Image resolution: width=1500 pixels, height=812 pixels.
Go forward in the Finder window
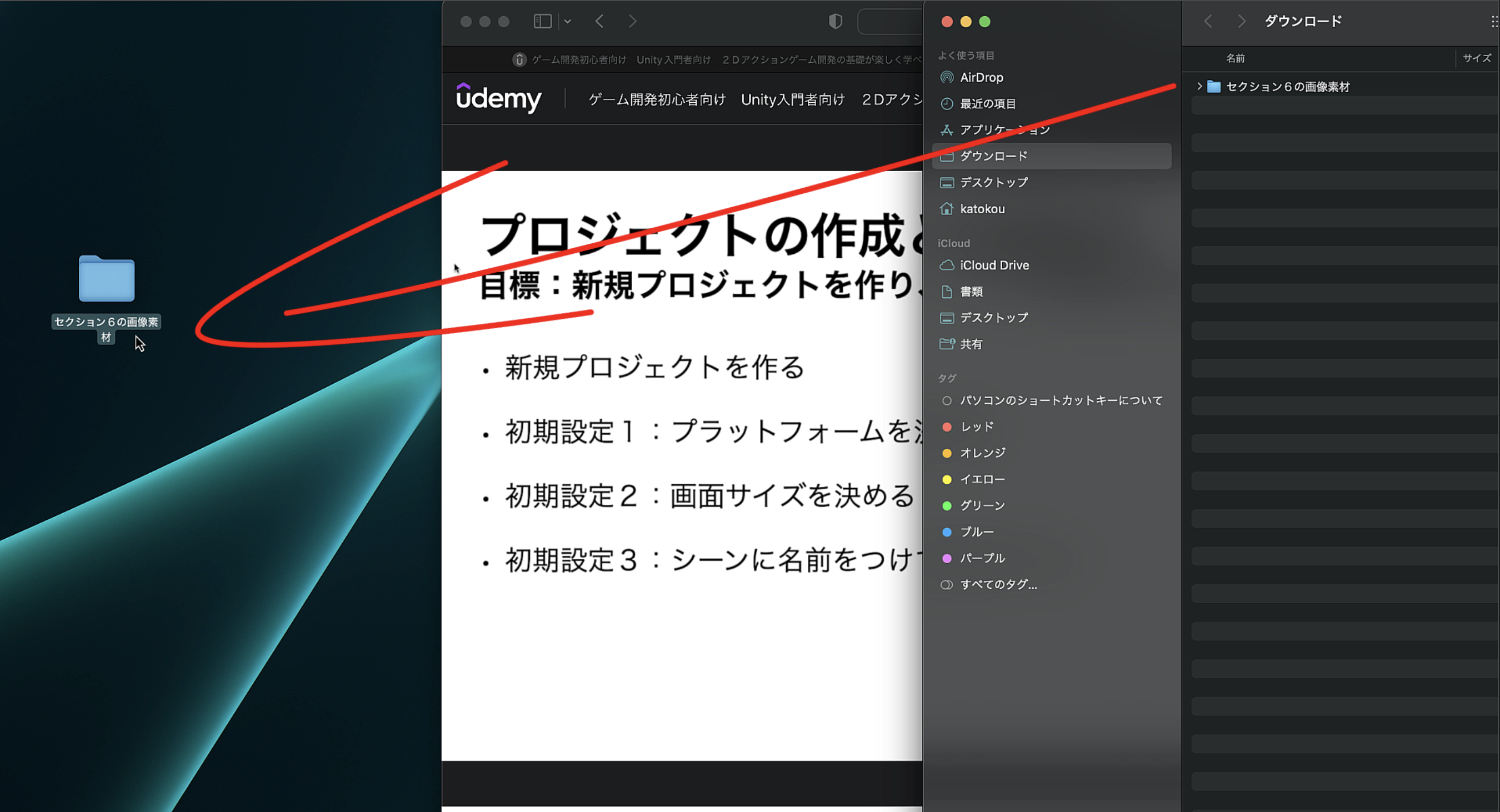[x=1241, y=21]
